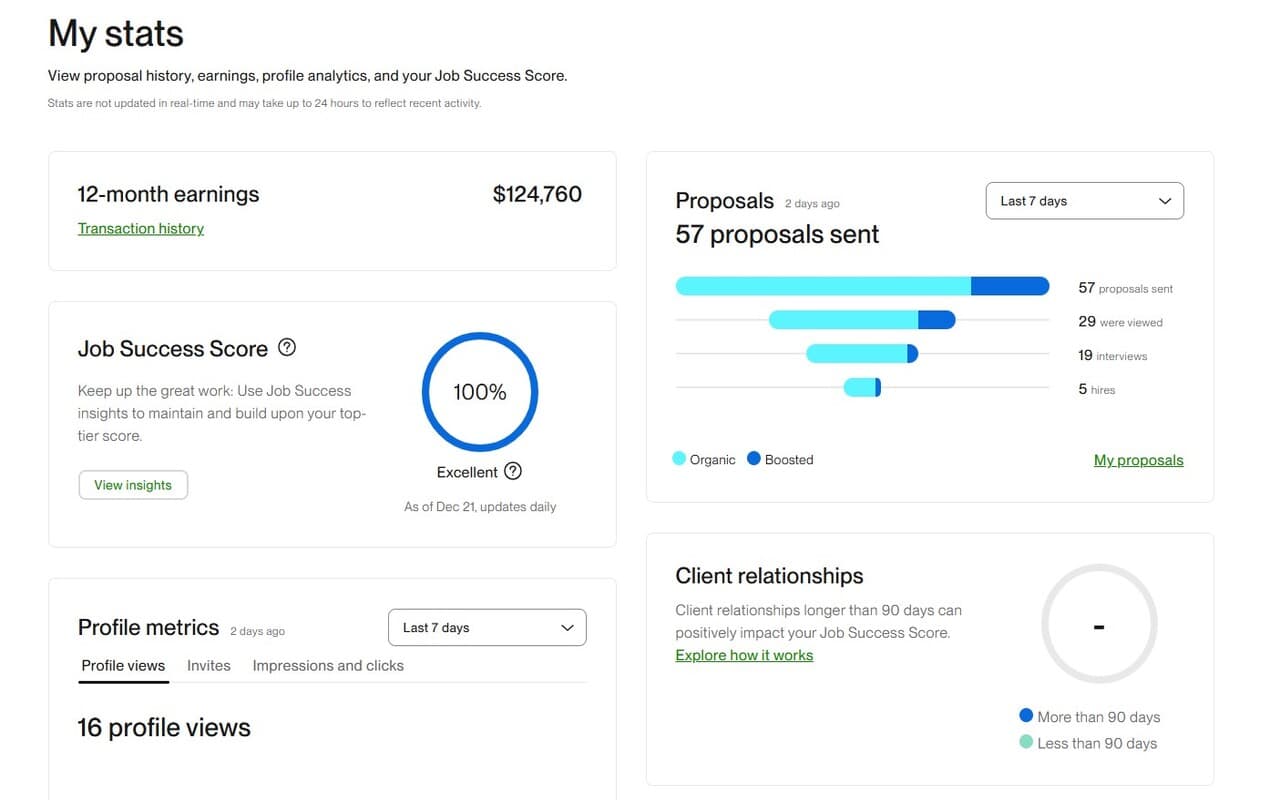Switch to the Impressions and clicks tab

click(x=327, y=665)
